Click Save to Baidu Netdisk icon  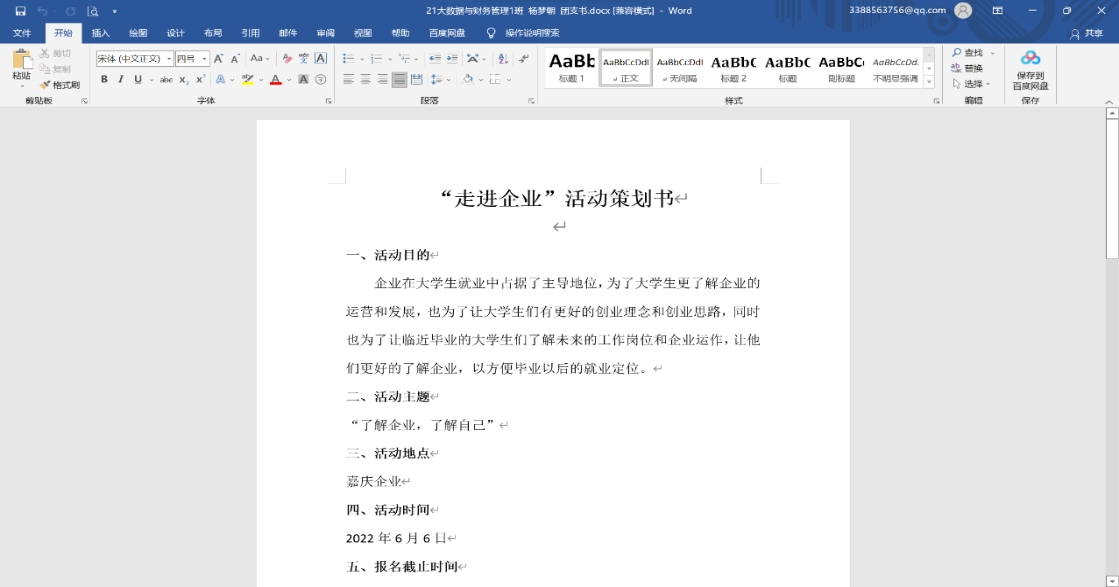[1030, 70]
